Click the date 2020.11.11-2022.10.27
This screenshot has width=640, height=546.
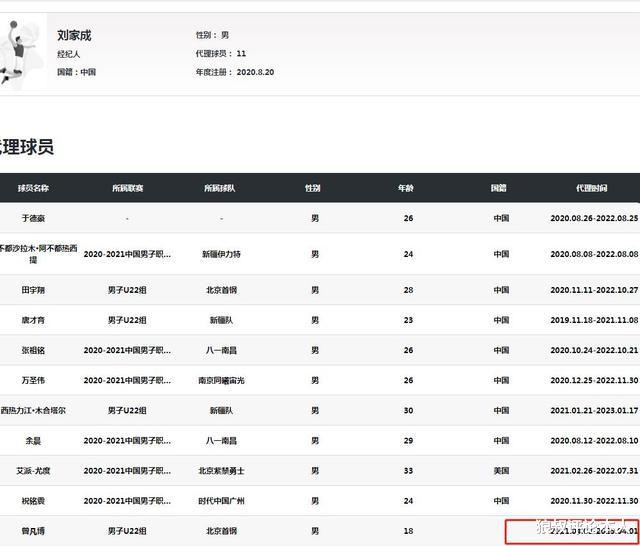coord(594,290)
